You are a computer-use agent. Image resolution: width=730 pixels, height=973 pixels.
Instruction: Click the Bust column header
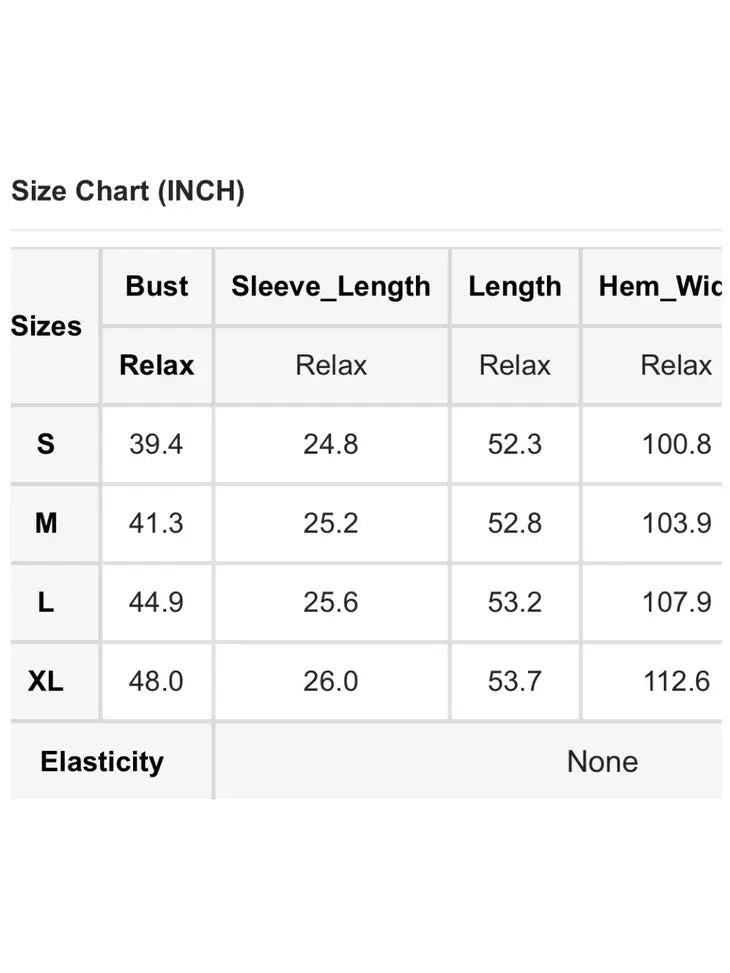coord(157,286)
